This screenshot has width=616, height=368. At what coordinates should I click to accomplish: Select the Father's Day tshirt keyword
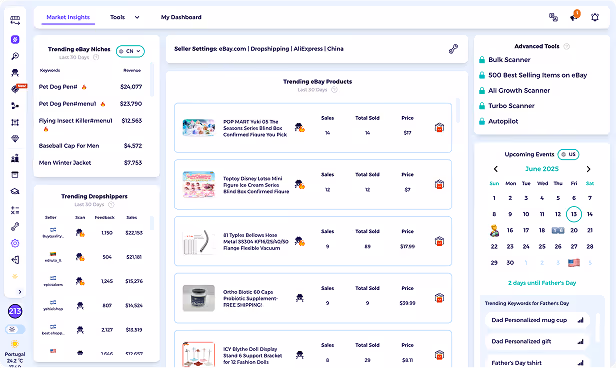(537, 363)
